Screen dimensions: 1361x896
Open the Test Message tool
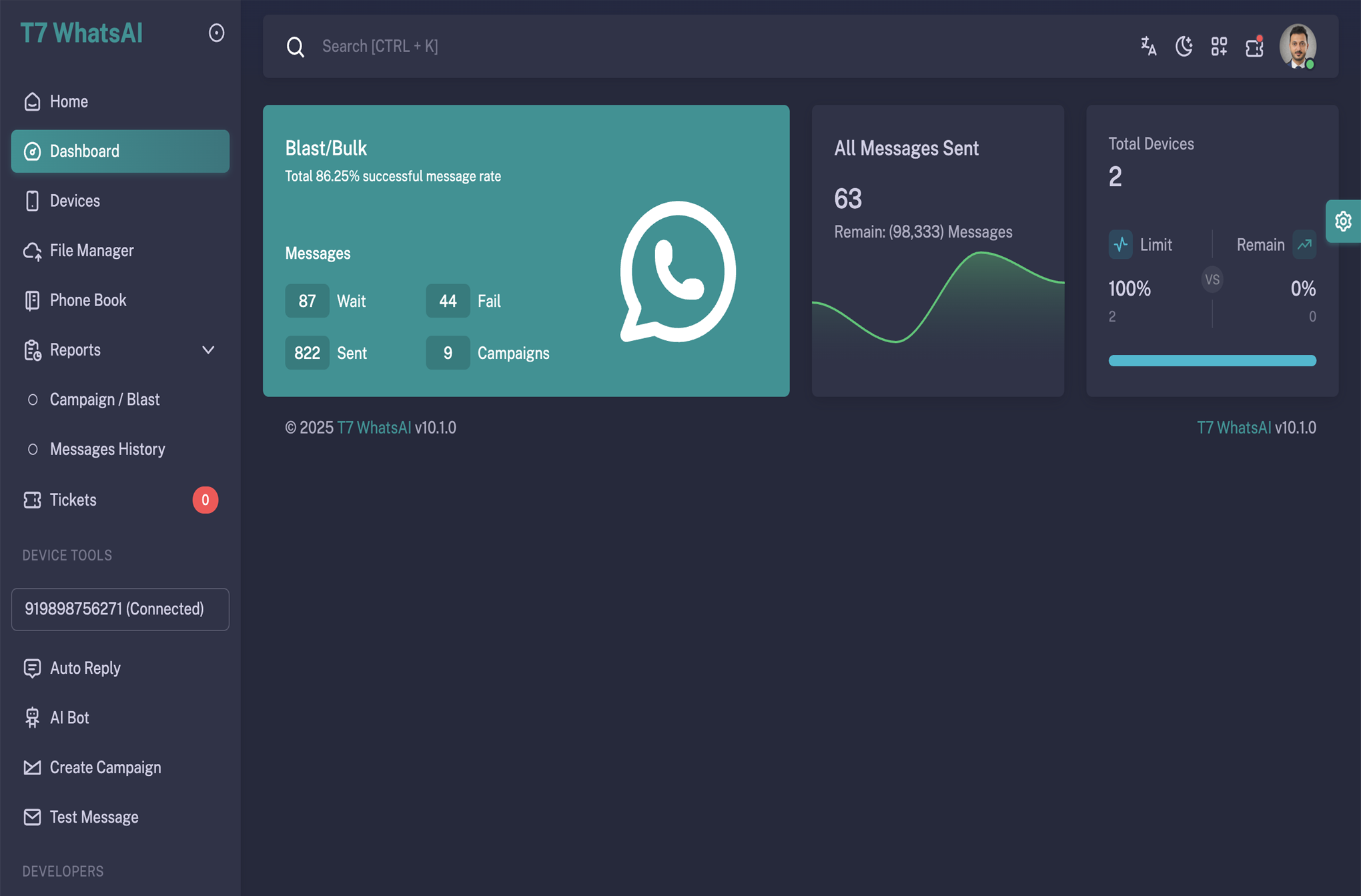click(94, 817)
